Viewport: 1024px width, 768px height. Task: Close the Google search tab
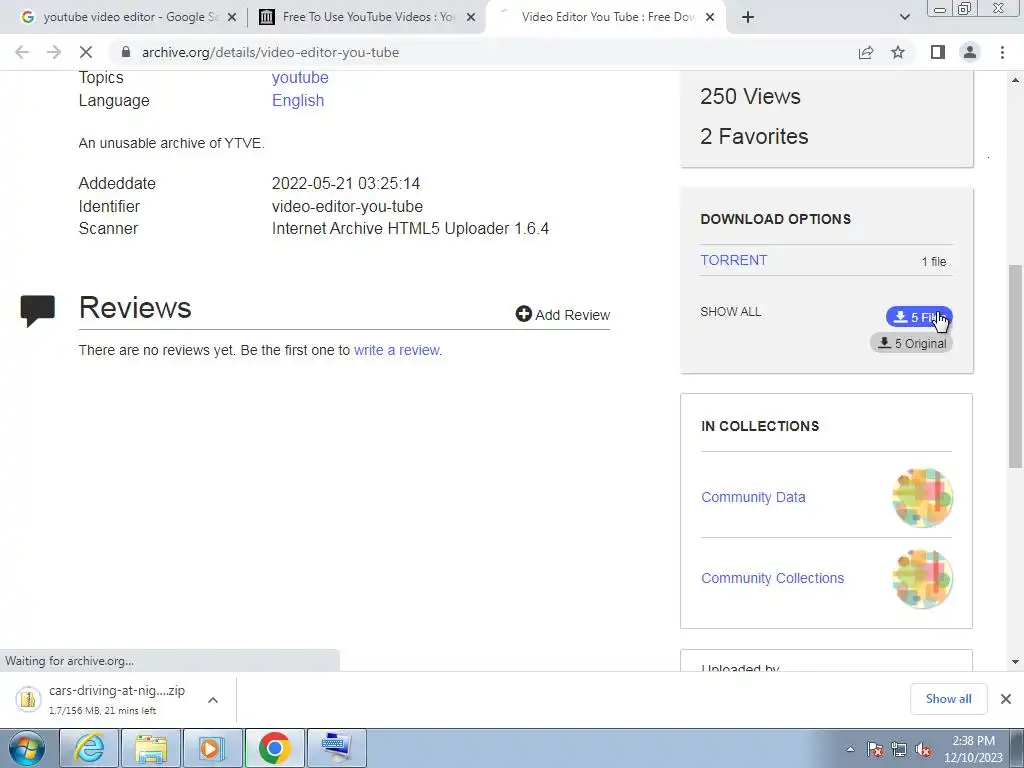(232, 17)
